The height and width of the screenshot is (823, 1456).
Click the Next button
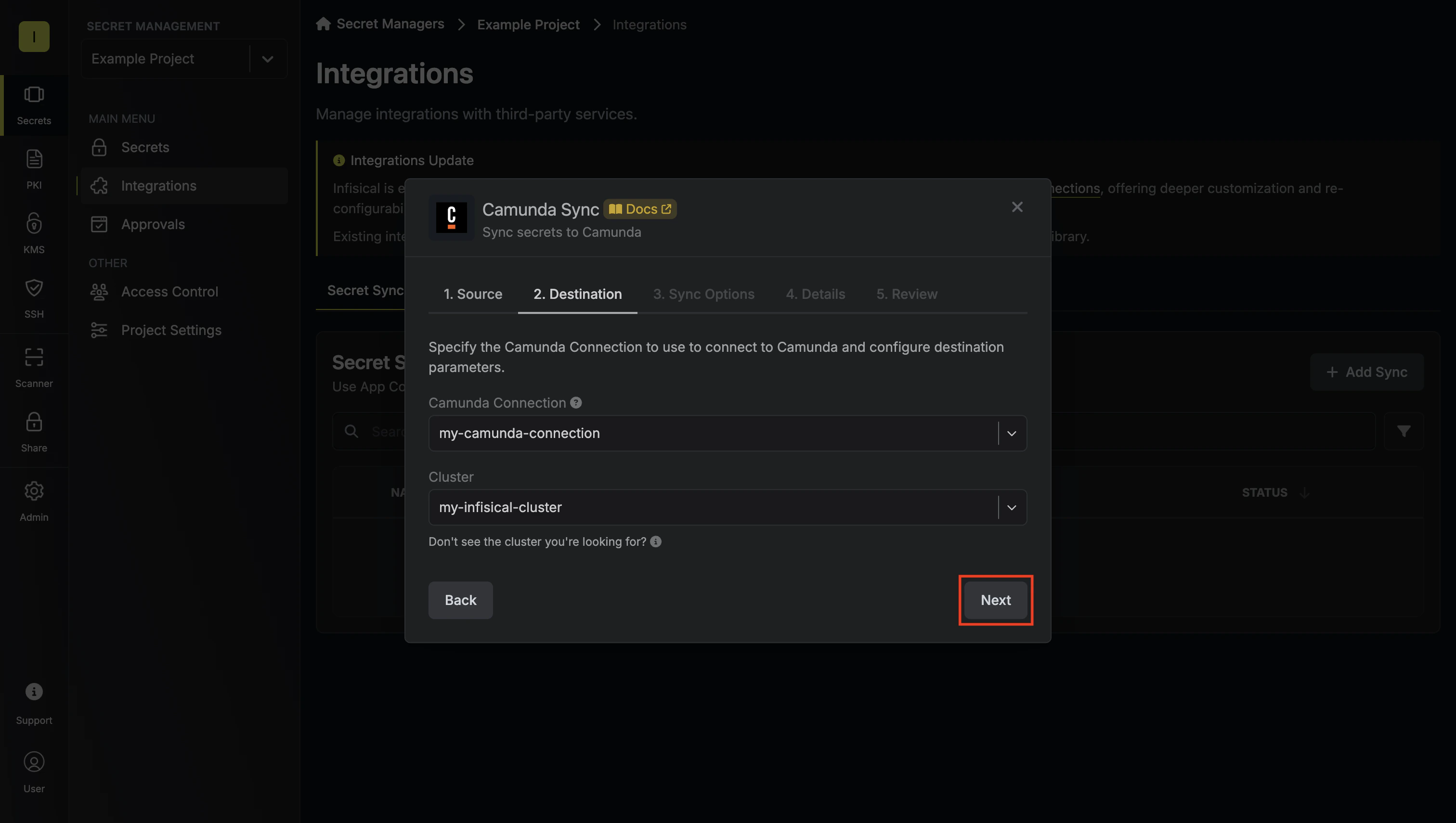click(995, 600)
